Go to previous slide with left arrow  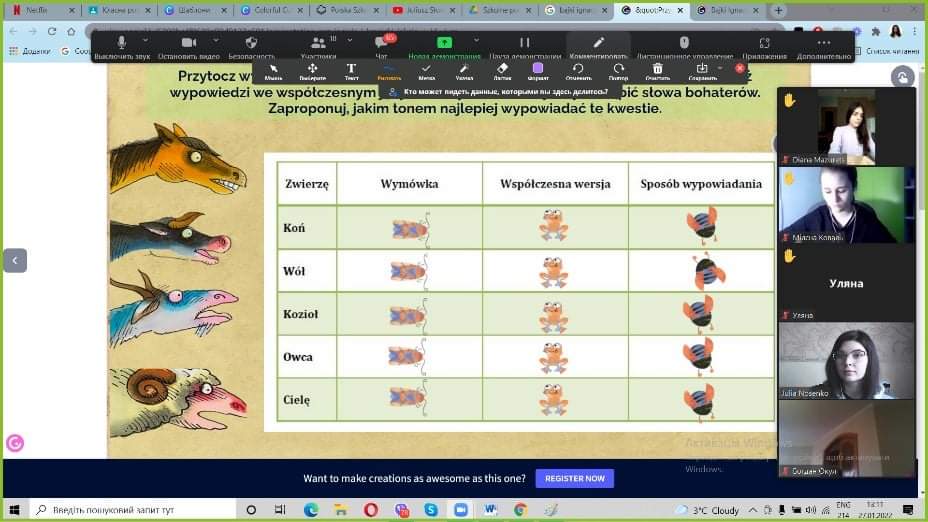(15, 260)
